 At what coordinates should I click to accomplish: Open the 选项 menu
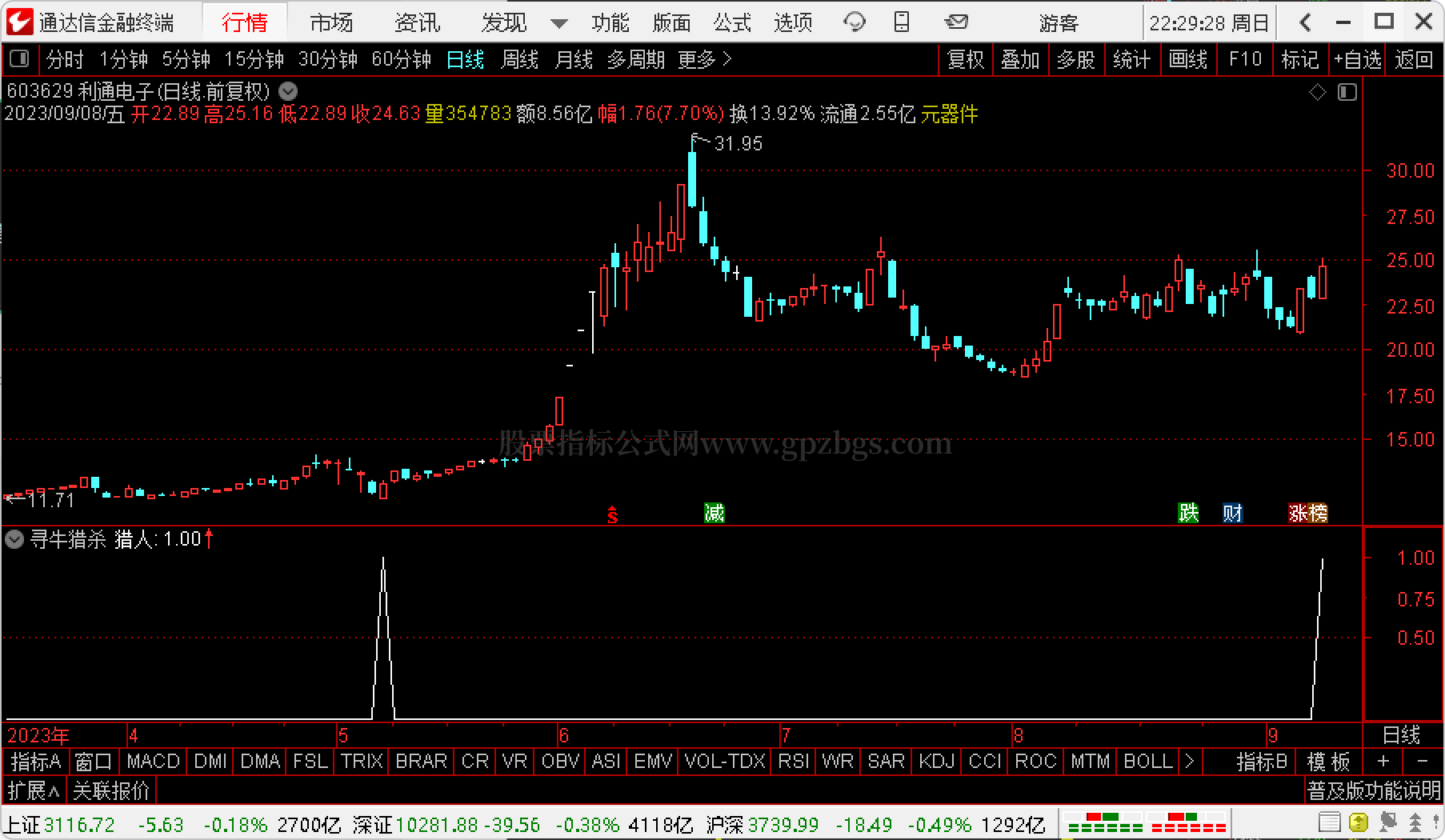point(793,22)
